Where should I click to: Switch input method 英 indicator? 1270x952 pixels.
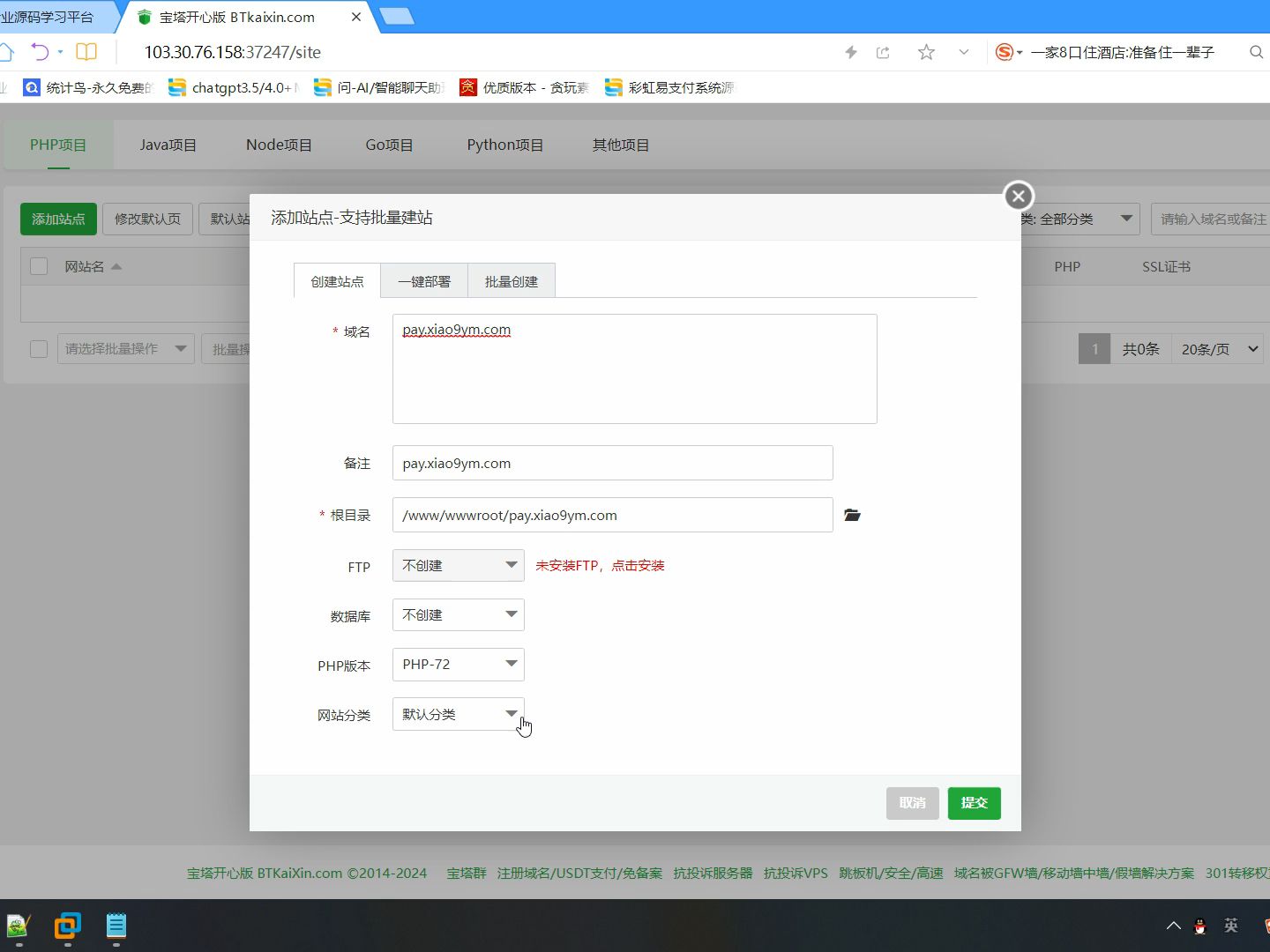pyautogui.click(x=1231, y=926)
